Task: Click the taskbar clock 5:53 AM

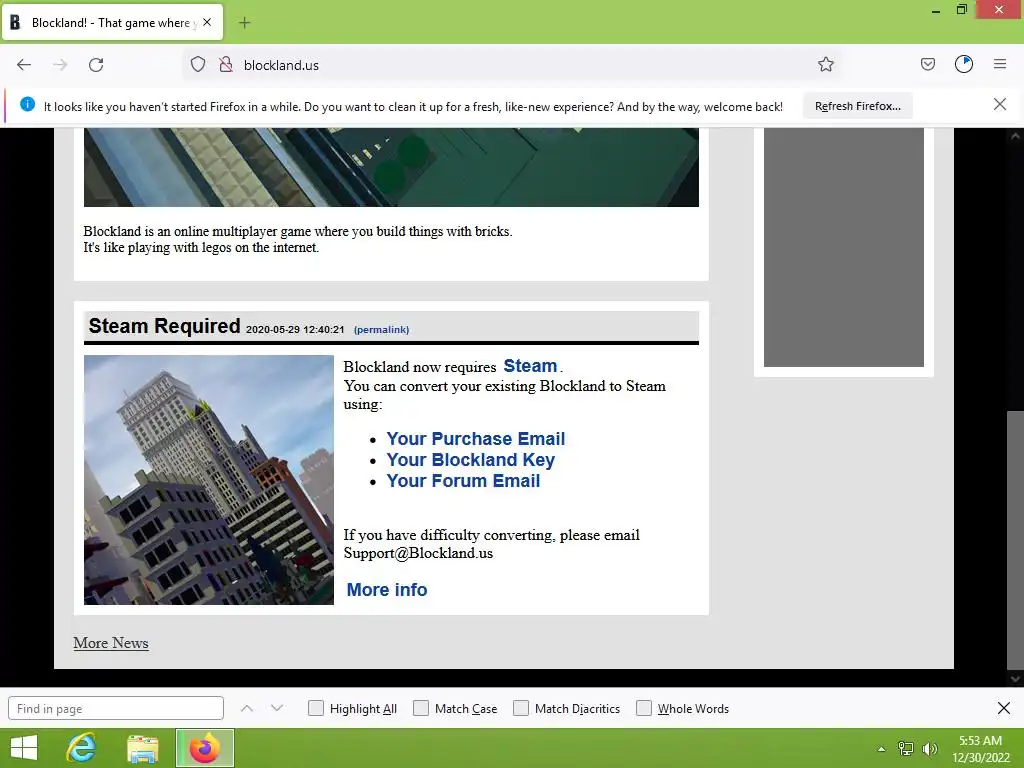Action: click(x=980, y=741)
